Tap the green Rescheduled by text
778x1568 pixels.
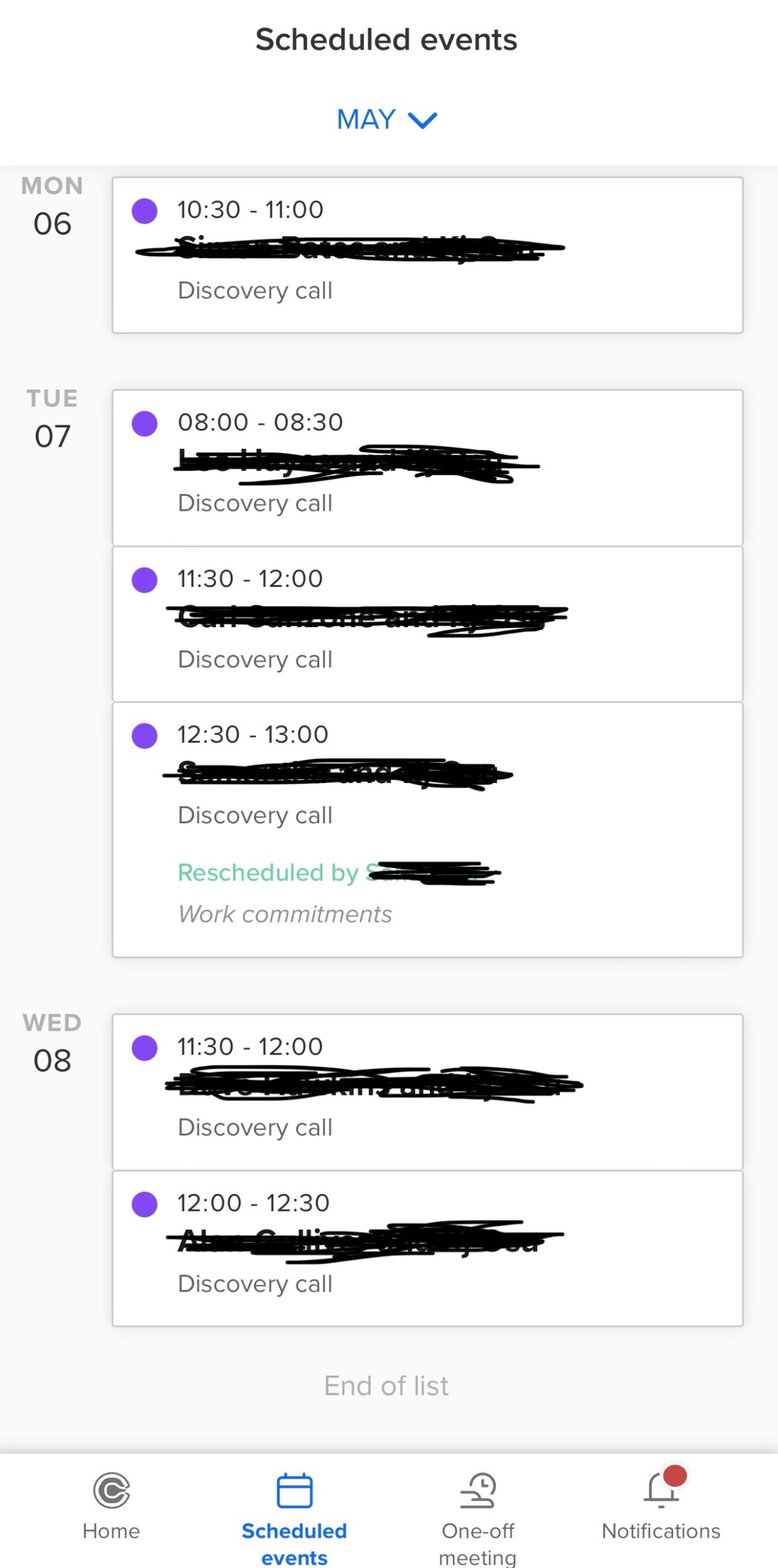pyautogui.click(x=268, y=872)
